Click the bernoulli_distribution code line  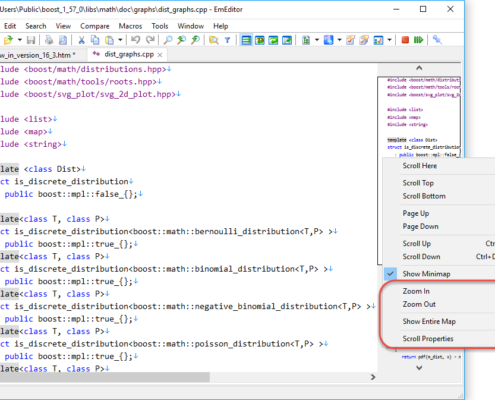(169, 232)
